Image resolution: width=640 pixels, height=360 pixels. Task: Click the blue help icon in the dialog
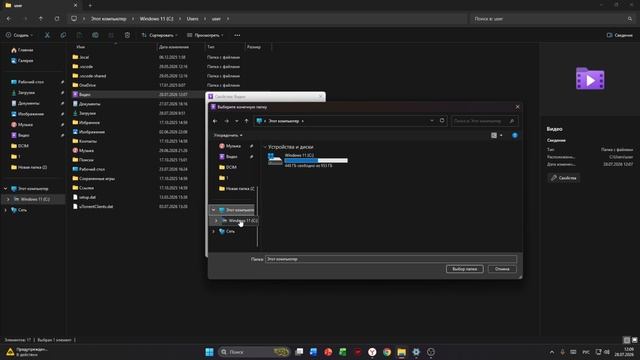pos(515,135)
